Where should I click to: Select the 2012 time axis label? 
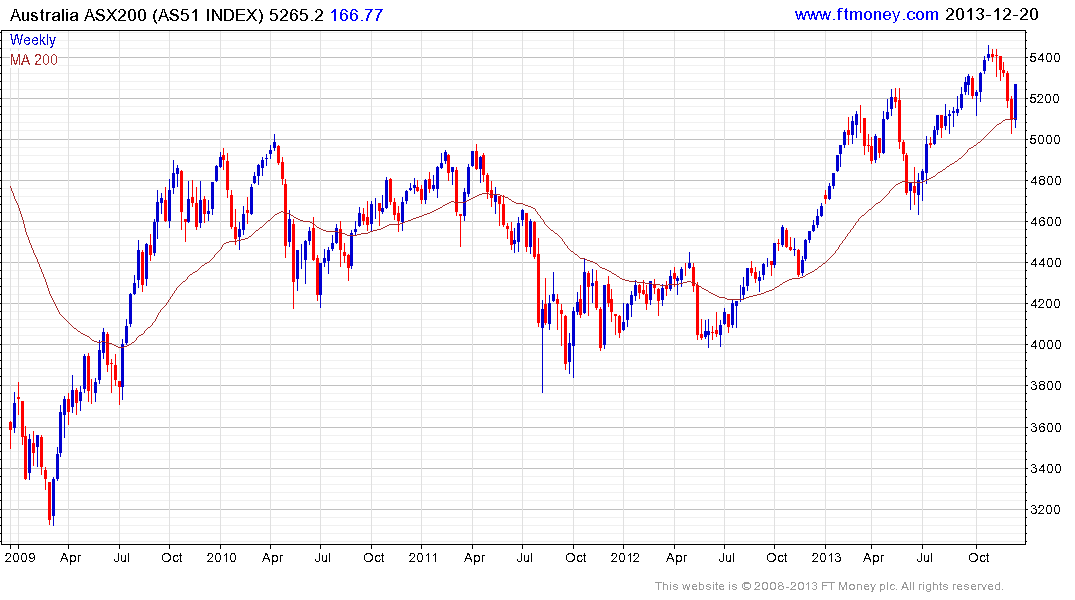(x=625, y=557)
